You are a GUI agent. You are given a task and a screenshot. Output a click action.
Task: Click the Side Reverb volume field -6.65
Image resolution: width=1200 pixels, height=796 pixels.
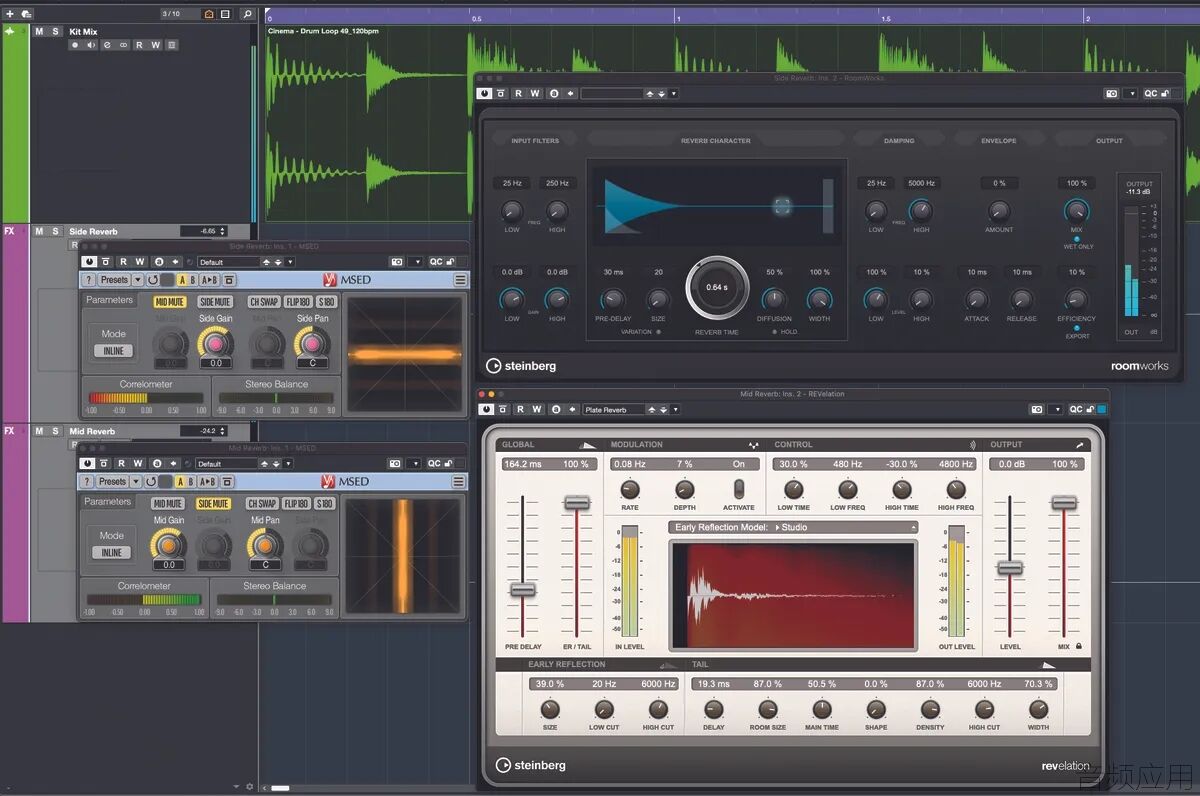coord(203,231)
